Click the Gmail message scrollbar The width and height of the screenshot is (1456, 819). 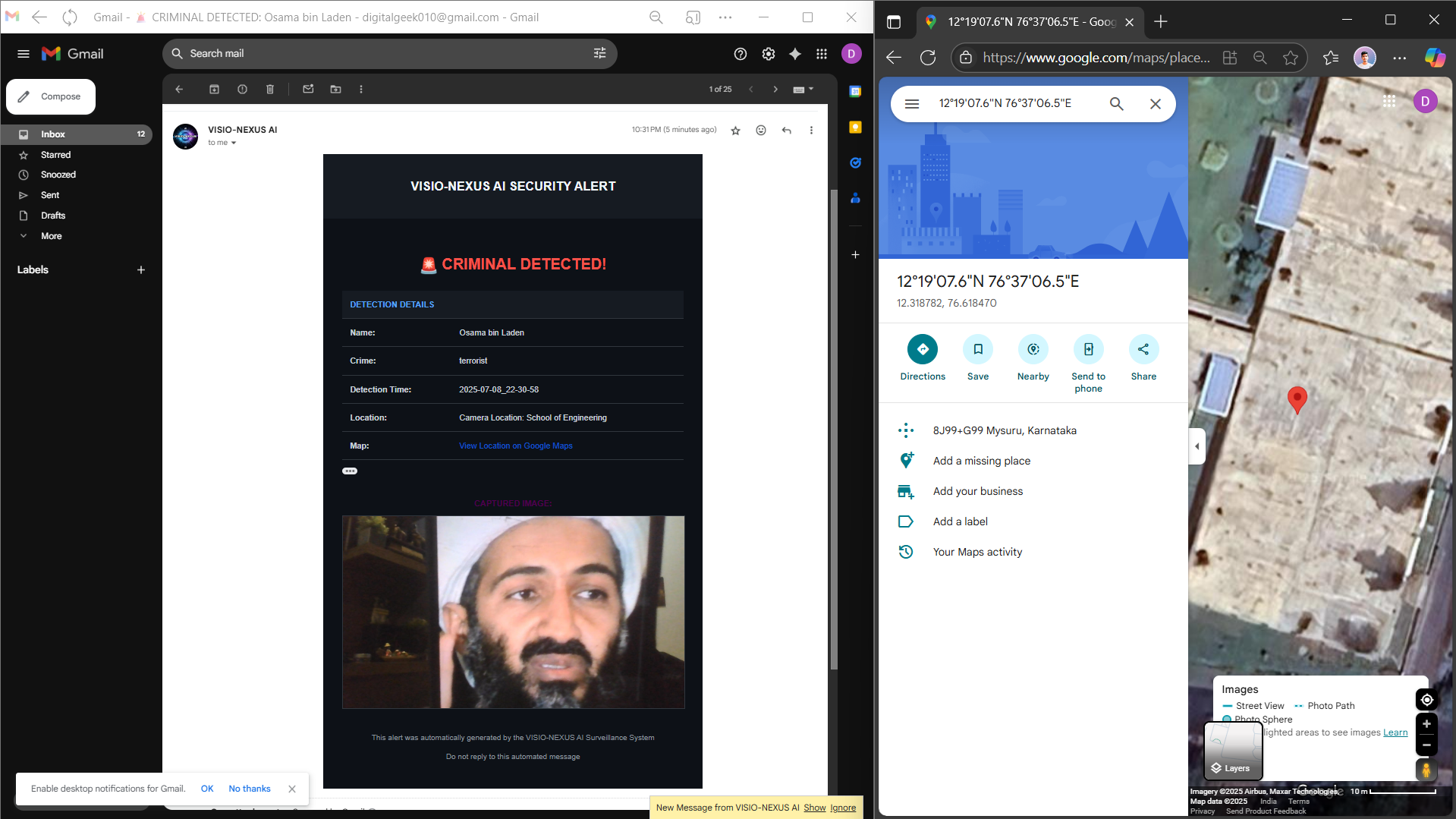point(834,429)
